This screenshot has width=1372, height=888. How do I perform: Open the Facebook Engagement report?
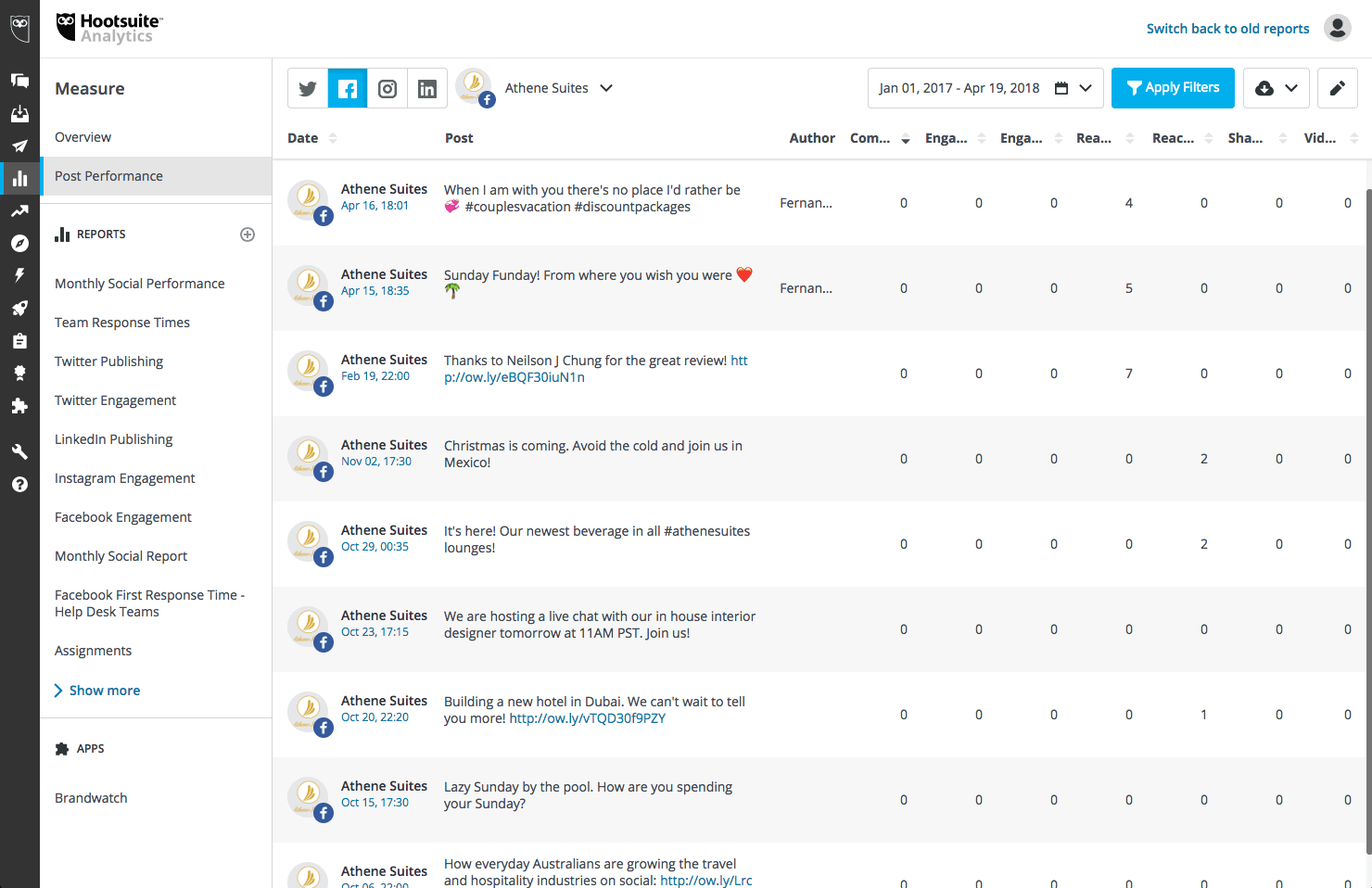[x=123, y=517]
